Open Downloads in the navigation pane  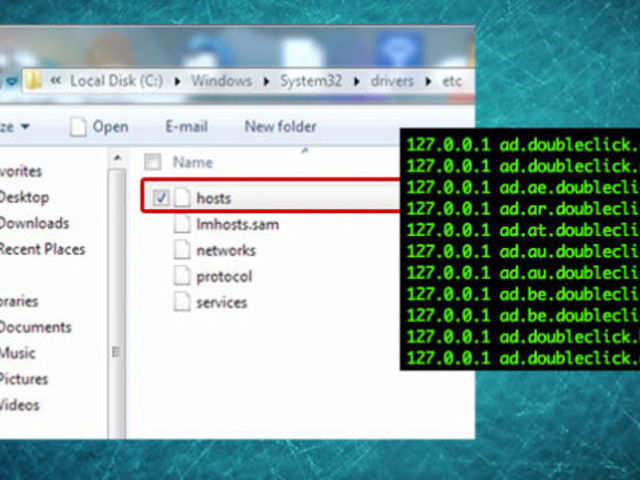[34, 223]
